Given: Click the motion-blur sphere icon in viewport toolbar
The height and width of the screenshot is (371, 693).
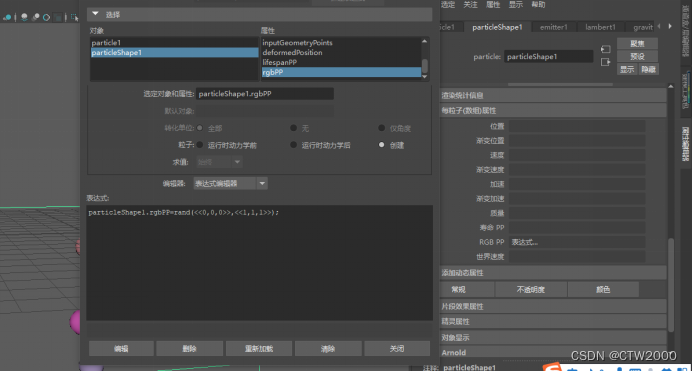Looking at the screenshot, I should pos(36,18).
